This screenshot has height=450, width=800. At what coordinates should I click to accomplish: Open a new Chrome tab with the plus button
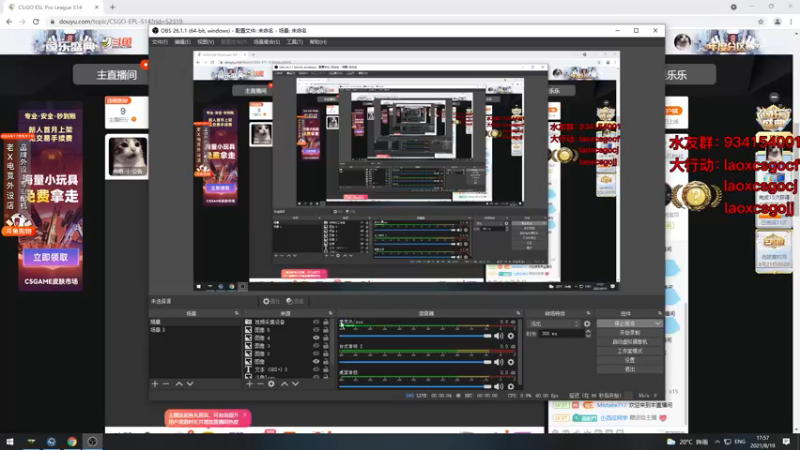112,7
